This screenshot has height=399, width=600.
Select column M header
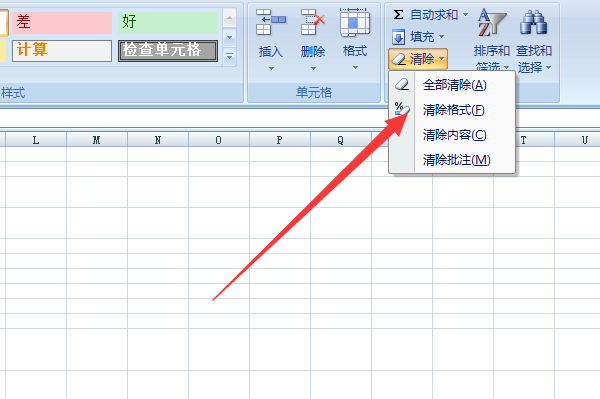click(x=97, y=140)
